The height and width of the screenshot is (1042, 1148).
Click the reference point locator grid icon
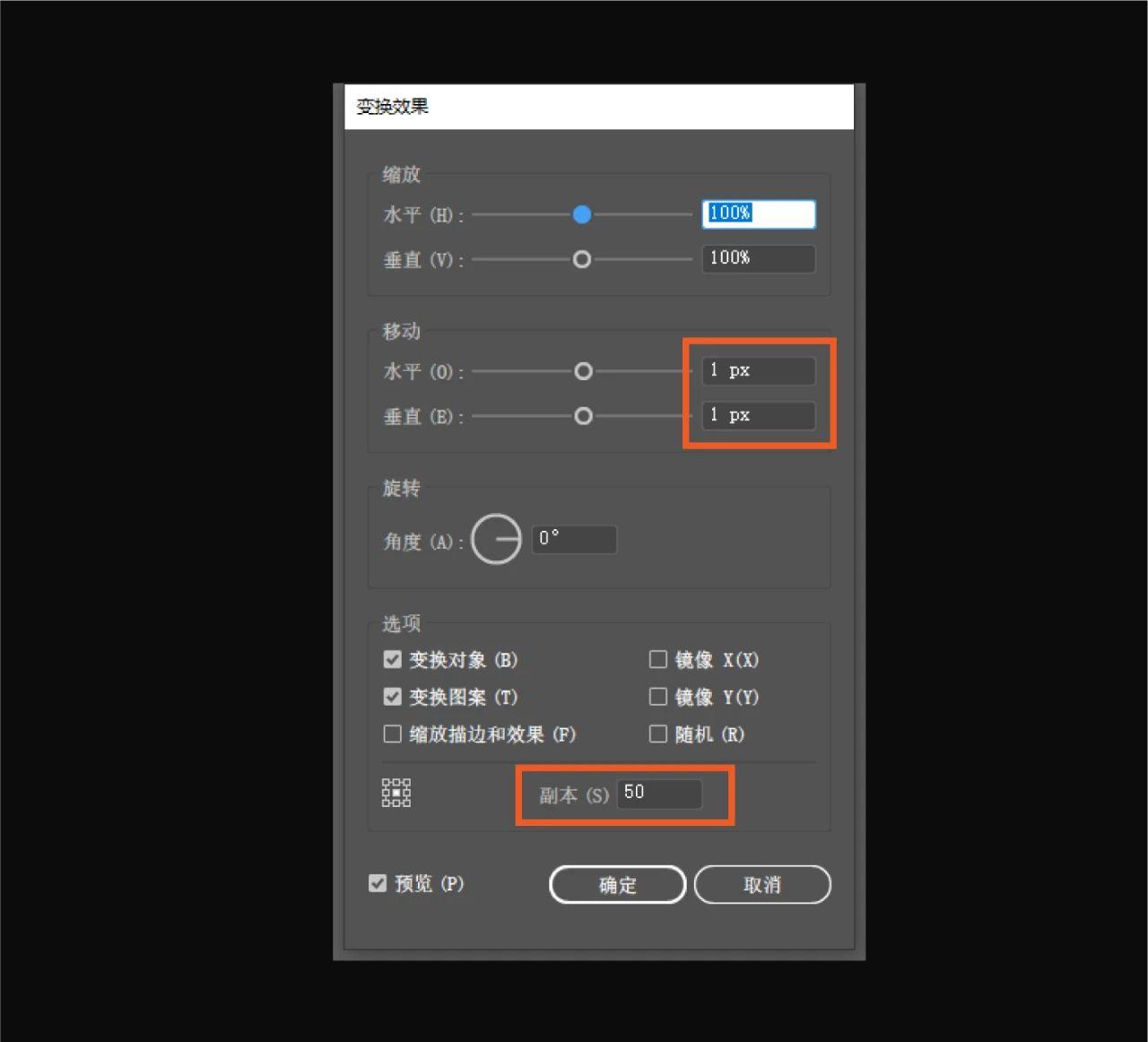tap(396, 793)
